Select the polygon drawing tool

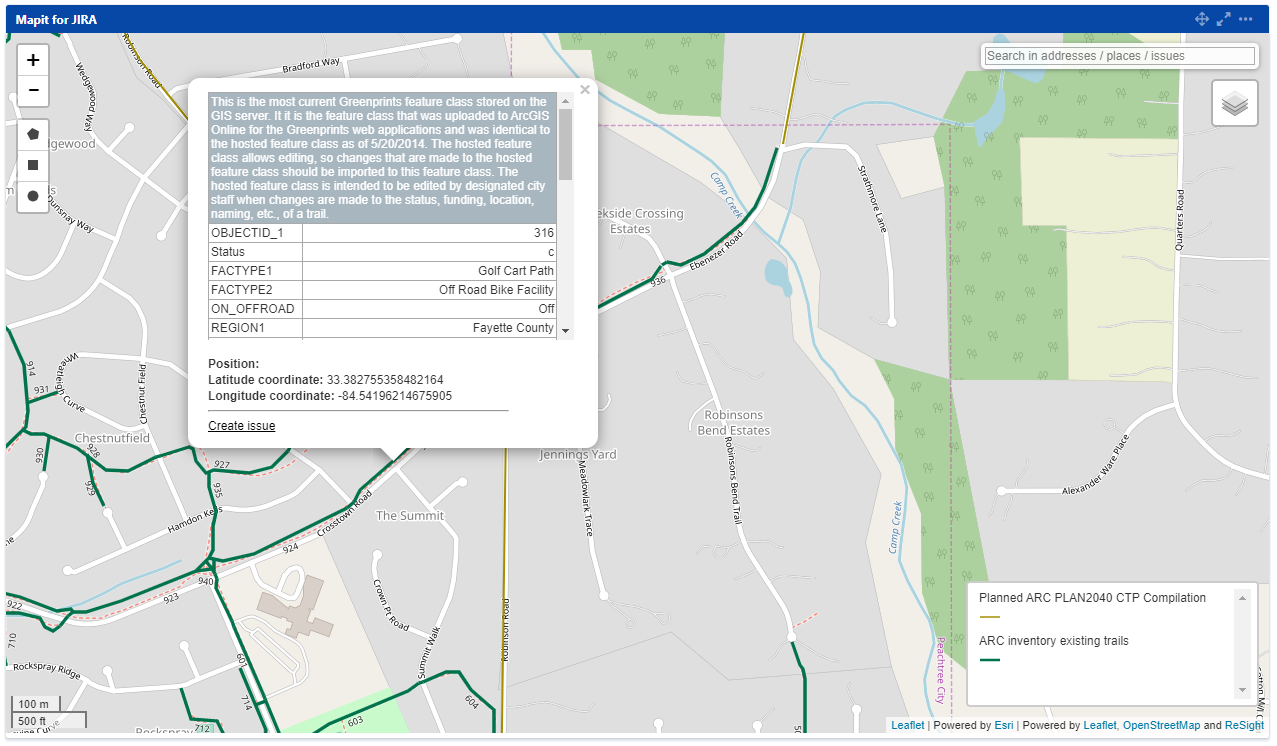32,133
